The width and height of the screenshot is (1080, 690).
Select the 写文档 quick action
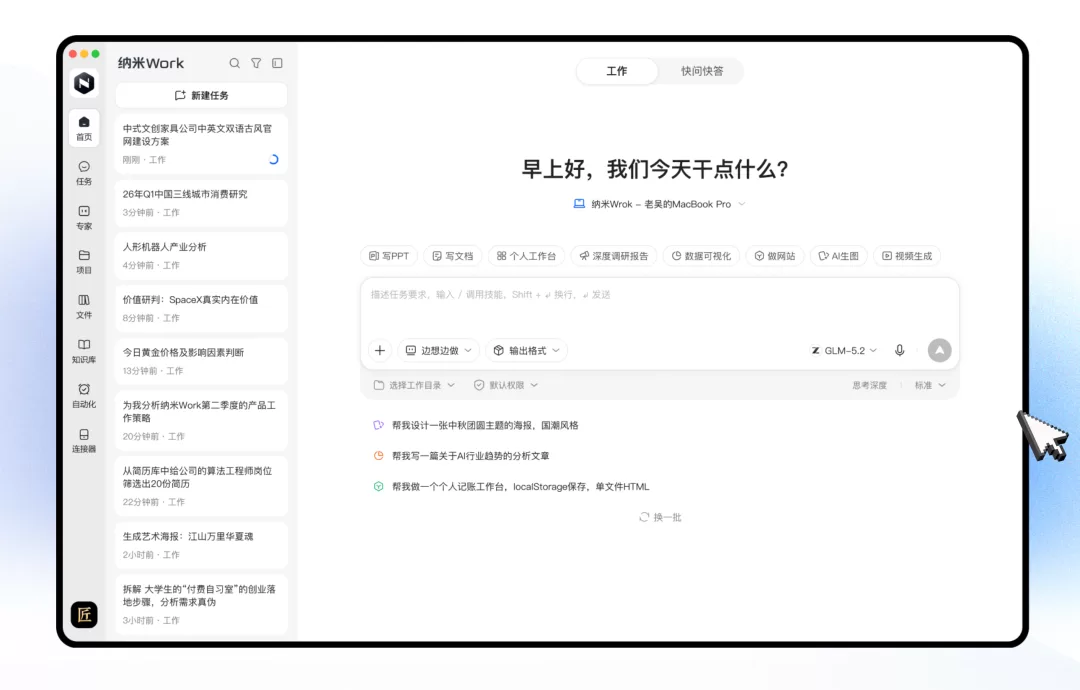[453, 256]
